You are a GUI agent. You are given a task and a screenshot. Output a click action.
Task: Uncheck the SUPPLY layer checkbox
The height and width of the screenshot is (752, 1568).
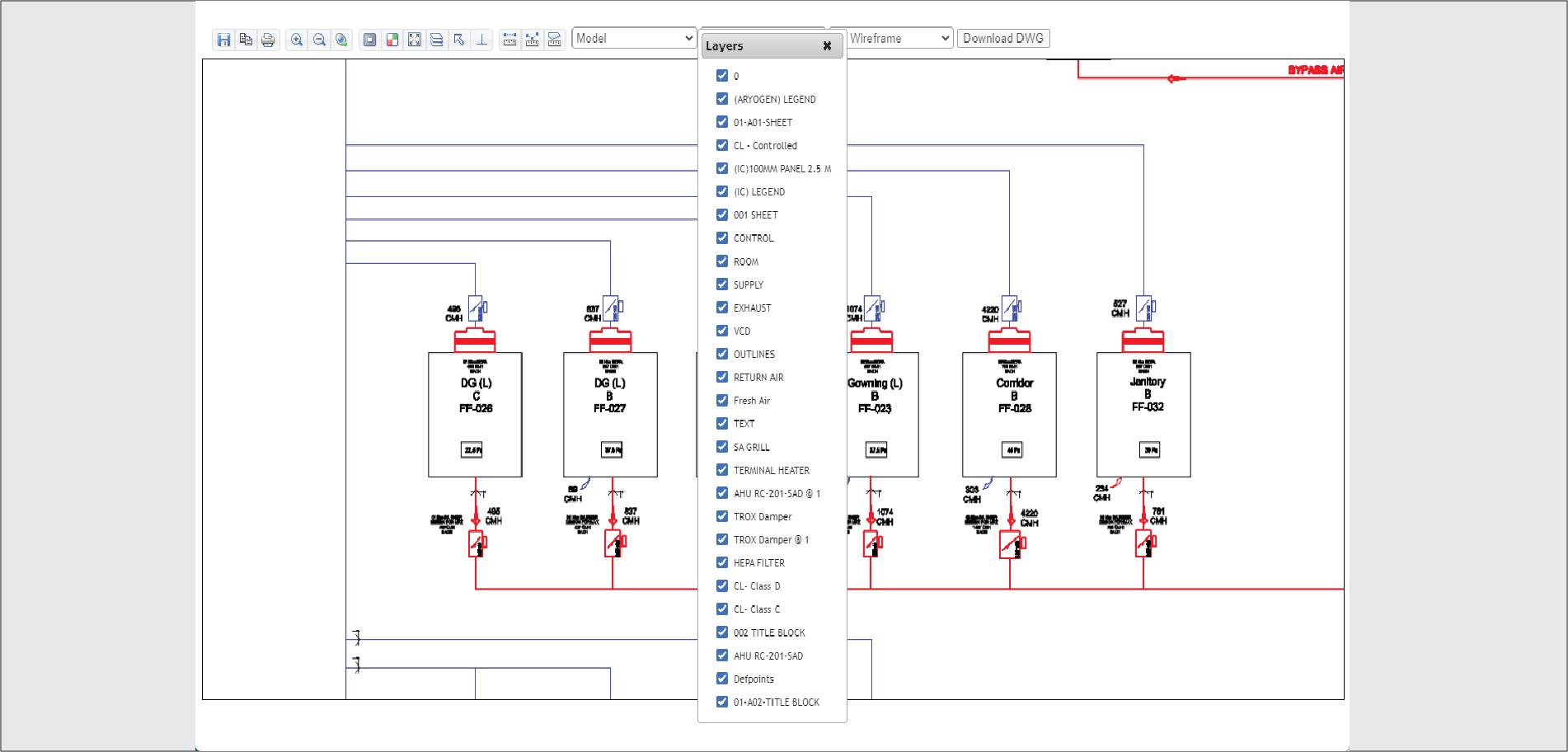[x=722, y=284]
